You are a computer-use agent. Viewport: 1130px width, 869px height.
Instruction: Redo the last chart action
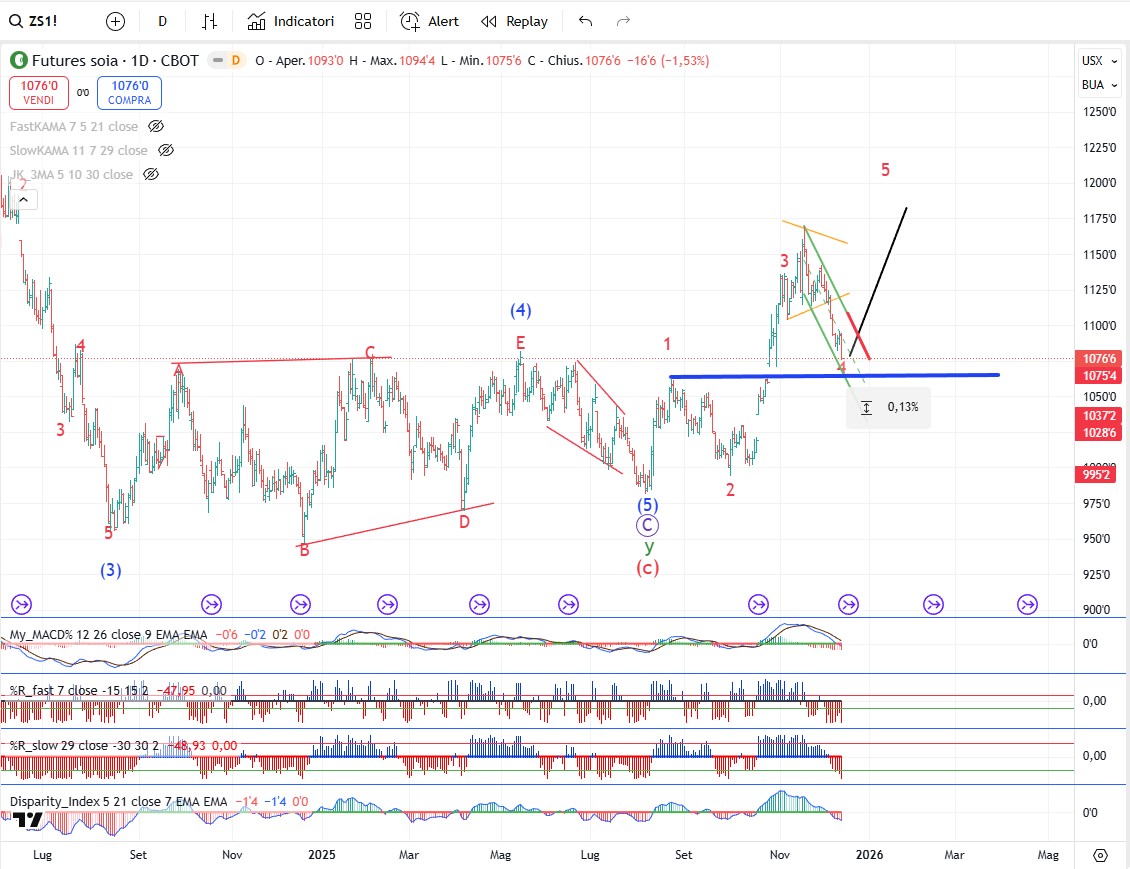point(623,22)
